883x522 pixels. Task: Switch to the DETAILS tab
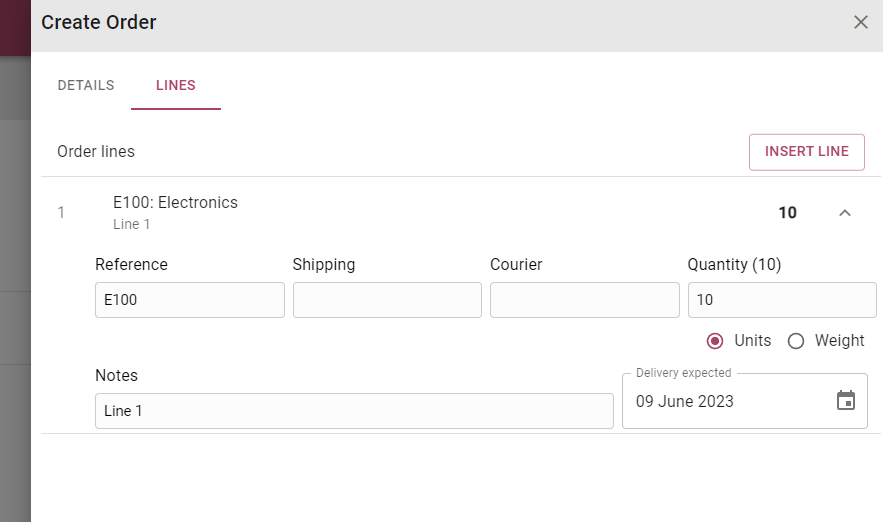pyautogui.click(x=86, y=86)
